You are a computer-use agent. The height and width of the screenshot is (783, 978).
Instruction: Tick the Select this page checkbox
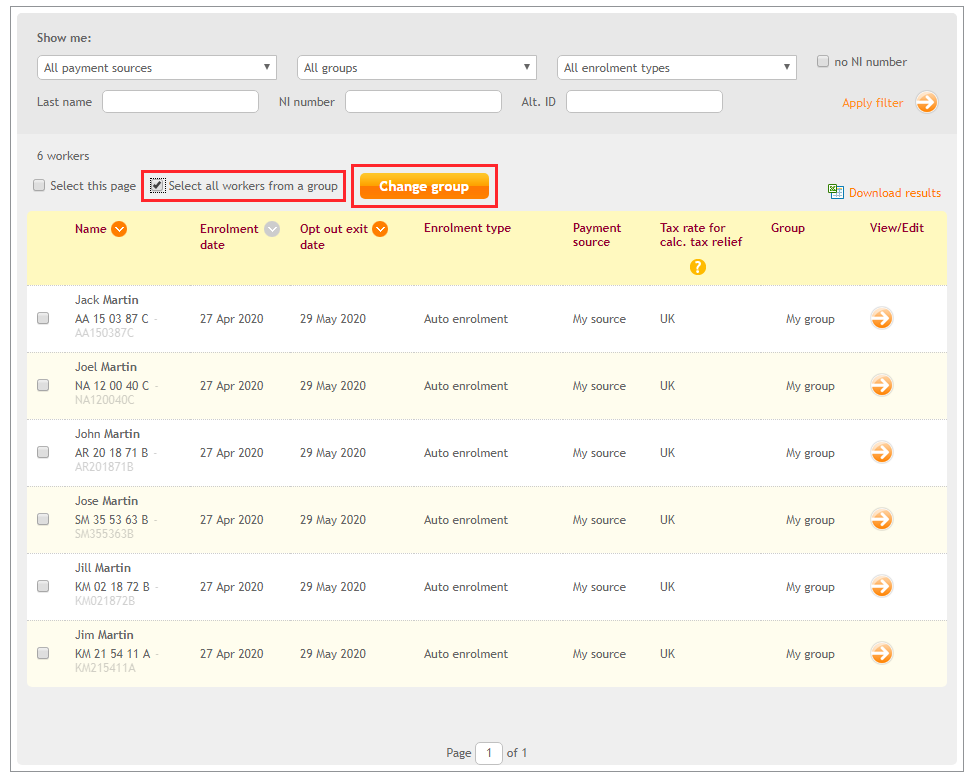[39, 185]
